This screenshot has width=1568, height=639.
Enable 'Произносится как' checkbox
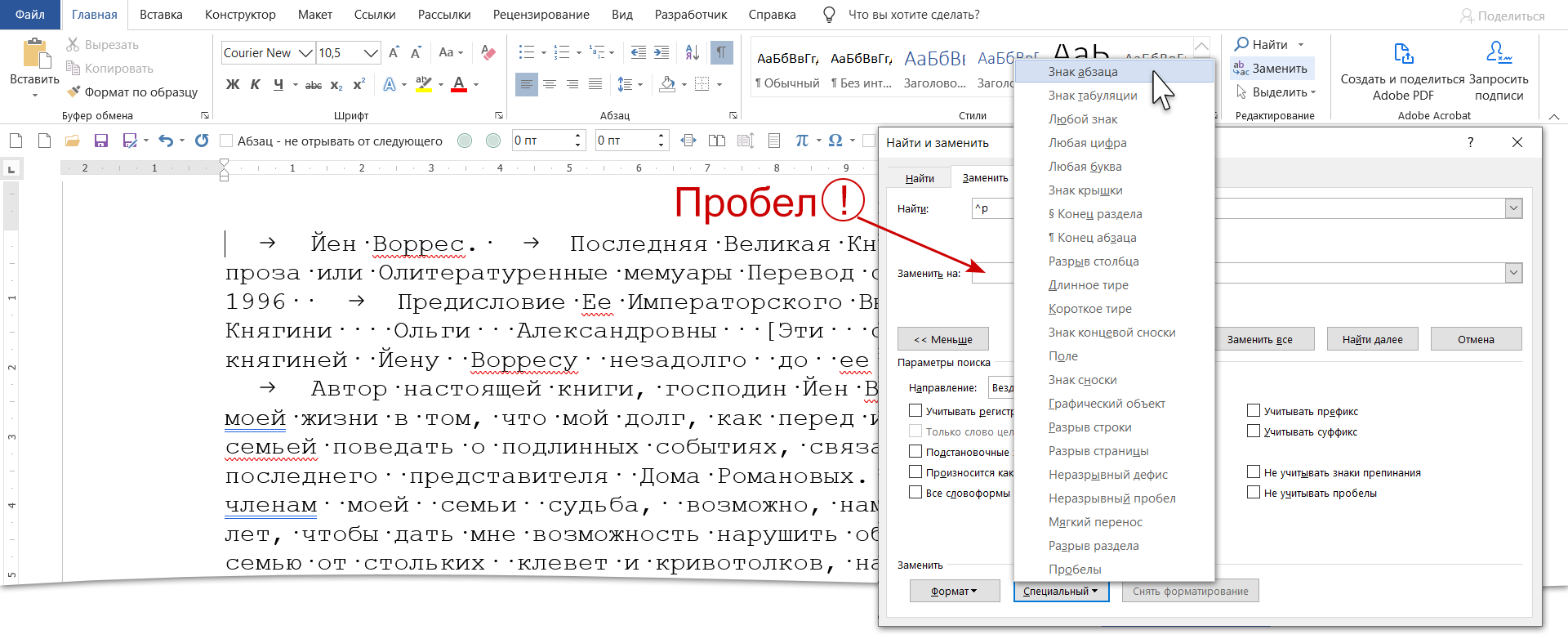click(915, 471)
